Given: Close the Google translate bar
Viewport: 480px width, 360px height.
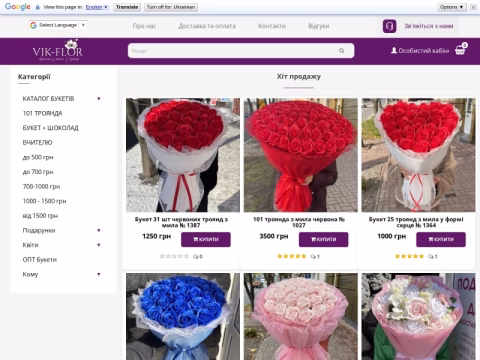Looking at the screenshot, I should [473, 7].
